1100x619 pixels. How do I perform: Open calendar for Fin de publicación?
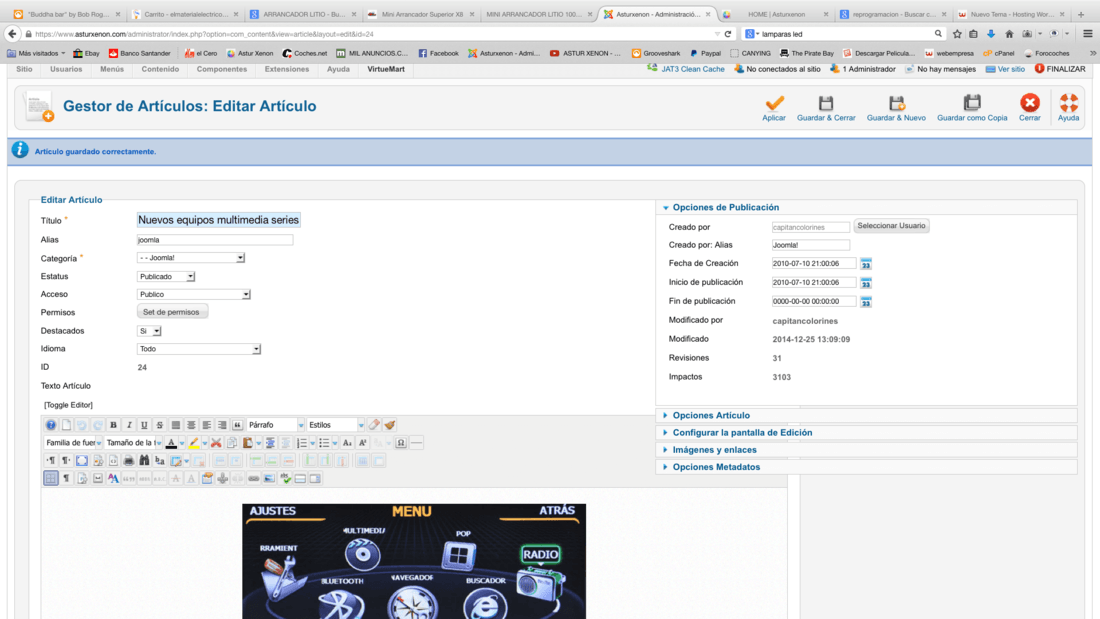coord(866,302)
